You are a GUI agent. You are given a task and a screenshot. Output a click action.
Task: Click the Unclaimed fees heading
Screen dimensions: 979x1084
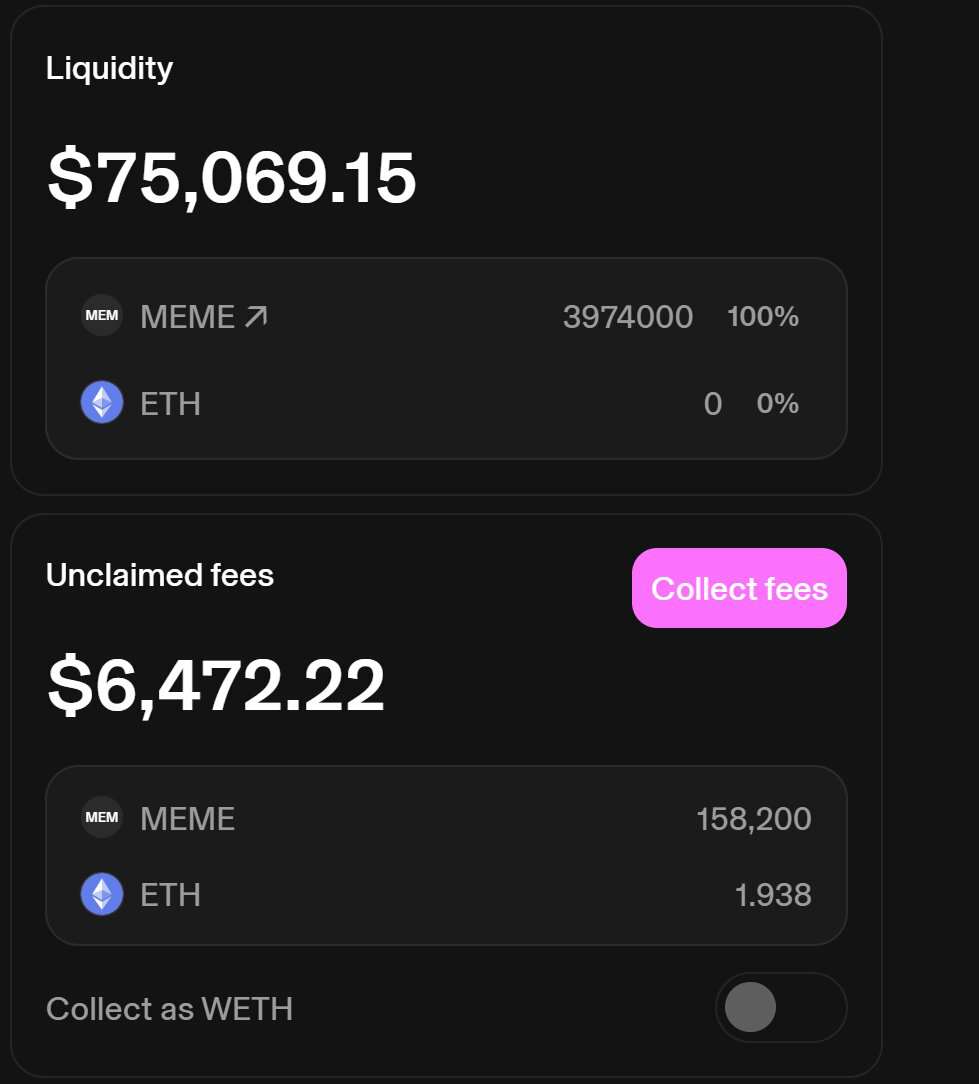pyautogui.click(x=160, y=575)
